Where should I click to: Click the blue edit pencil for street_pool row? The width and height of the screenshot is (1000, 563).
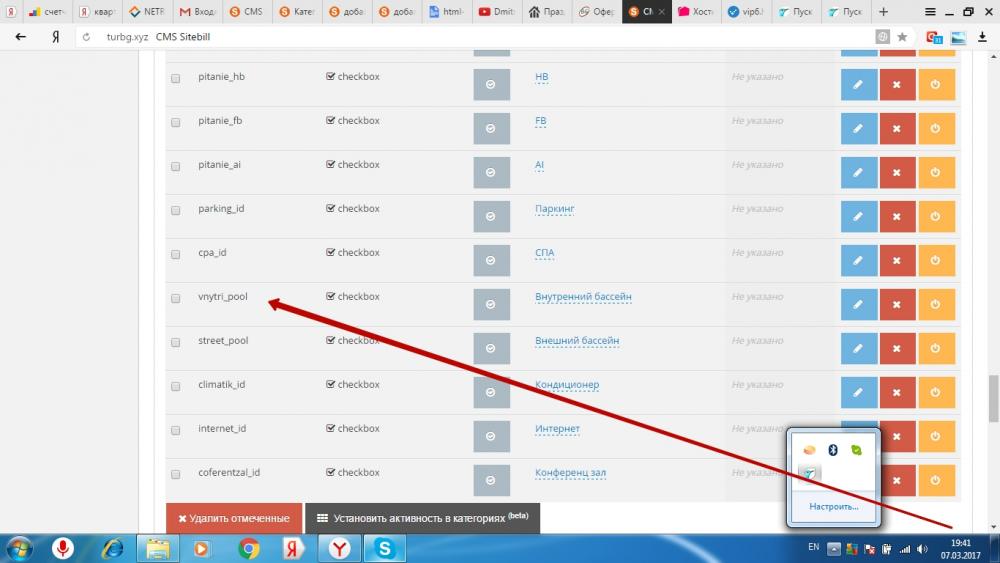(858, 349)
